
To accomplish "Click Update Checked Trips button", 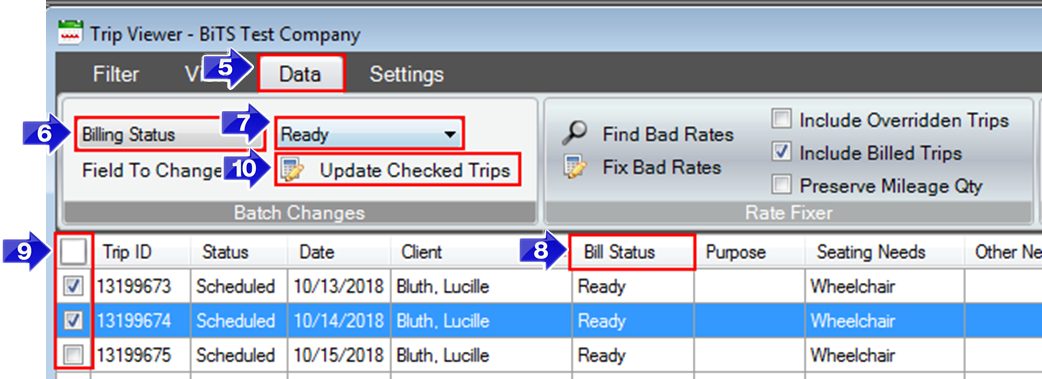I will pos(397,170).
